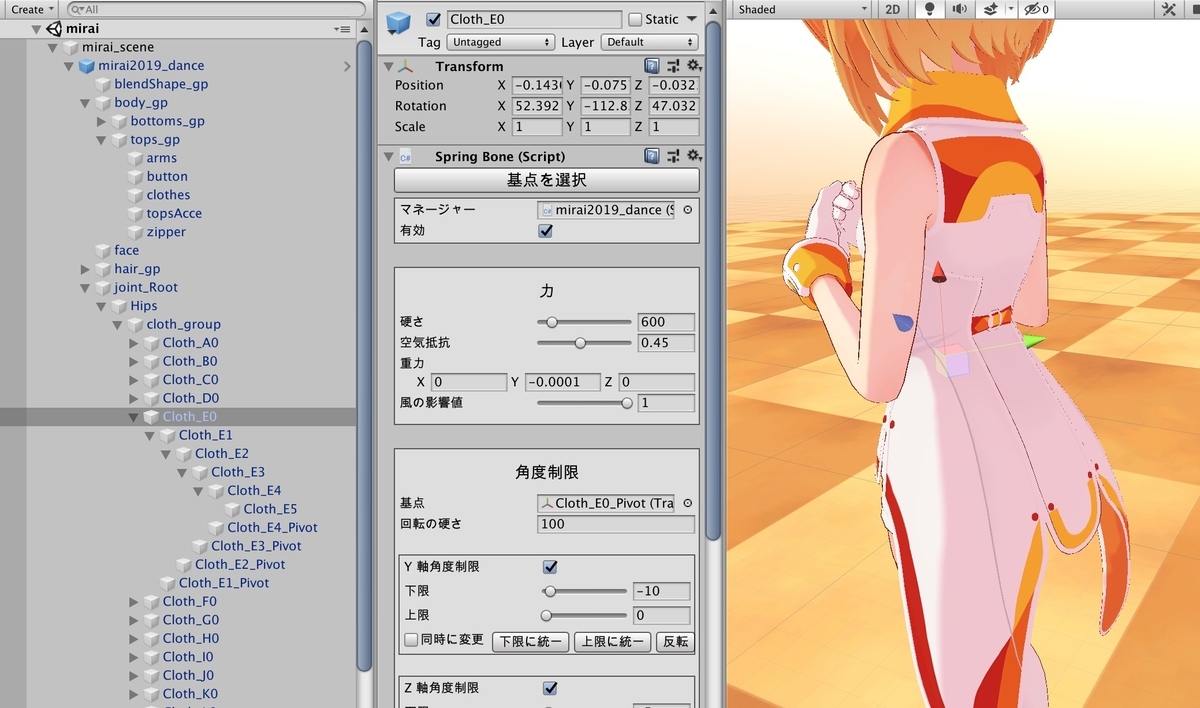Click the Unity logo icon beside mirai scene
The image size is (1200, 708).
(54, 29)
